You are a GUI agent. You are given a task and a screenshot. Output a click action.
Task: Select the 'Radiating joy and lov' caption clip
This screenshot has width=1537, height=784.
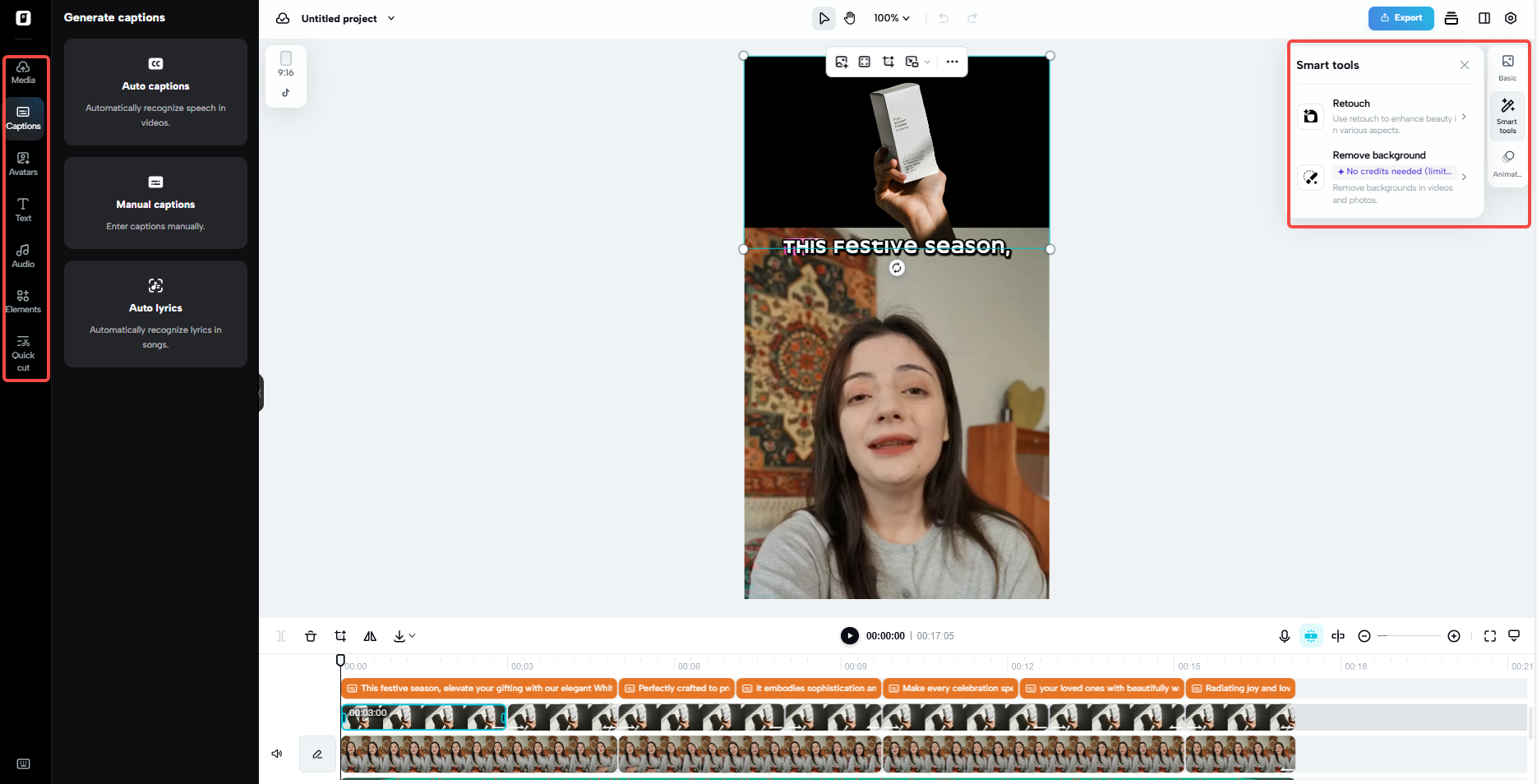tap(1240, 689)
